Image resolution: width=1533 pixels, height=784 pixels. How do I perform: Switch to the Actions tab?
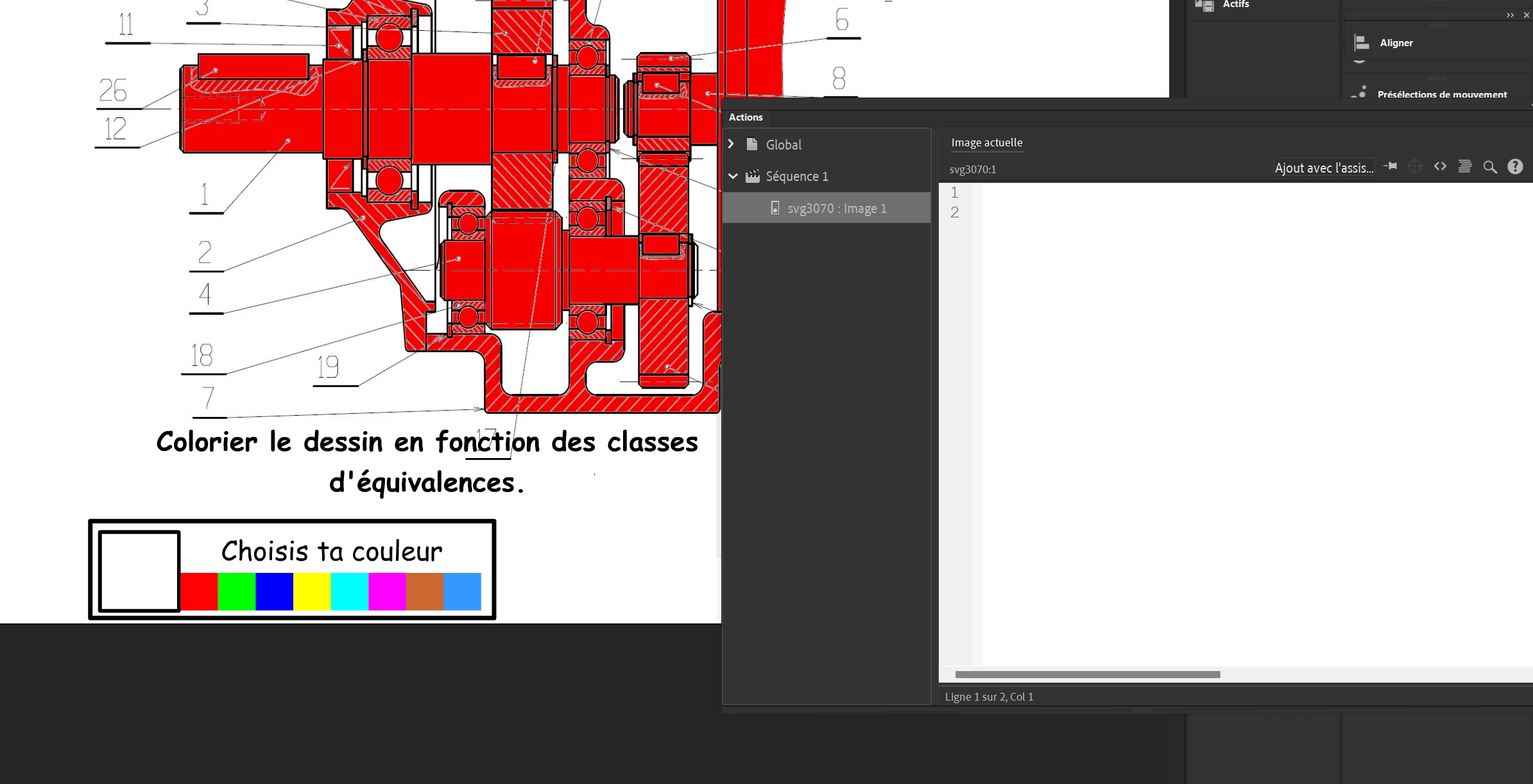pos(746,117)
